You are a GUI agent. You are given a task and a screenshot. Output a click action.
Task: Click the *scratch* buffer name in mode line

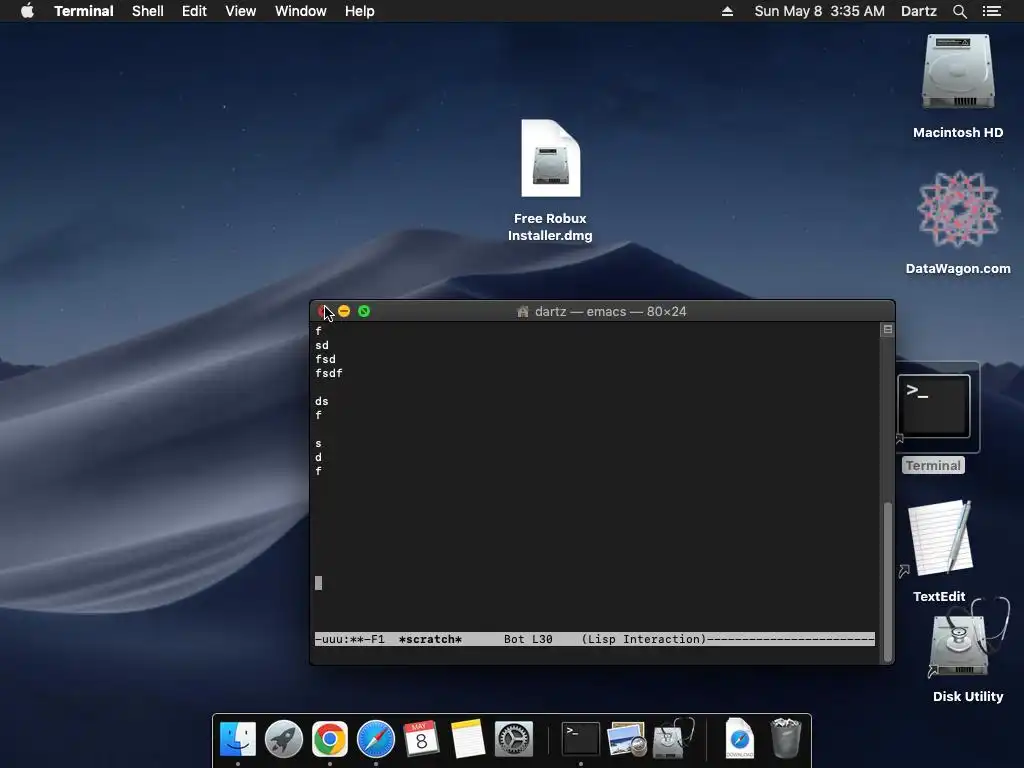pos(430,639)
